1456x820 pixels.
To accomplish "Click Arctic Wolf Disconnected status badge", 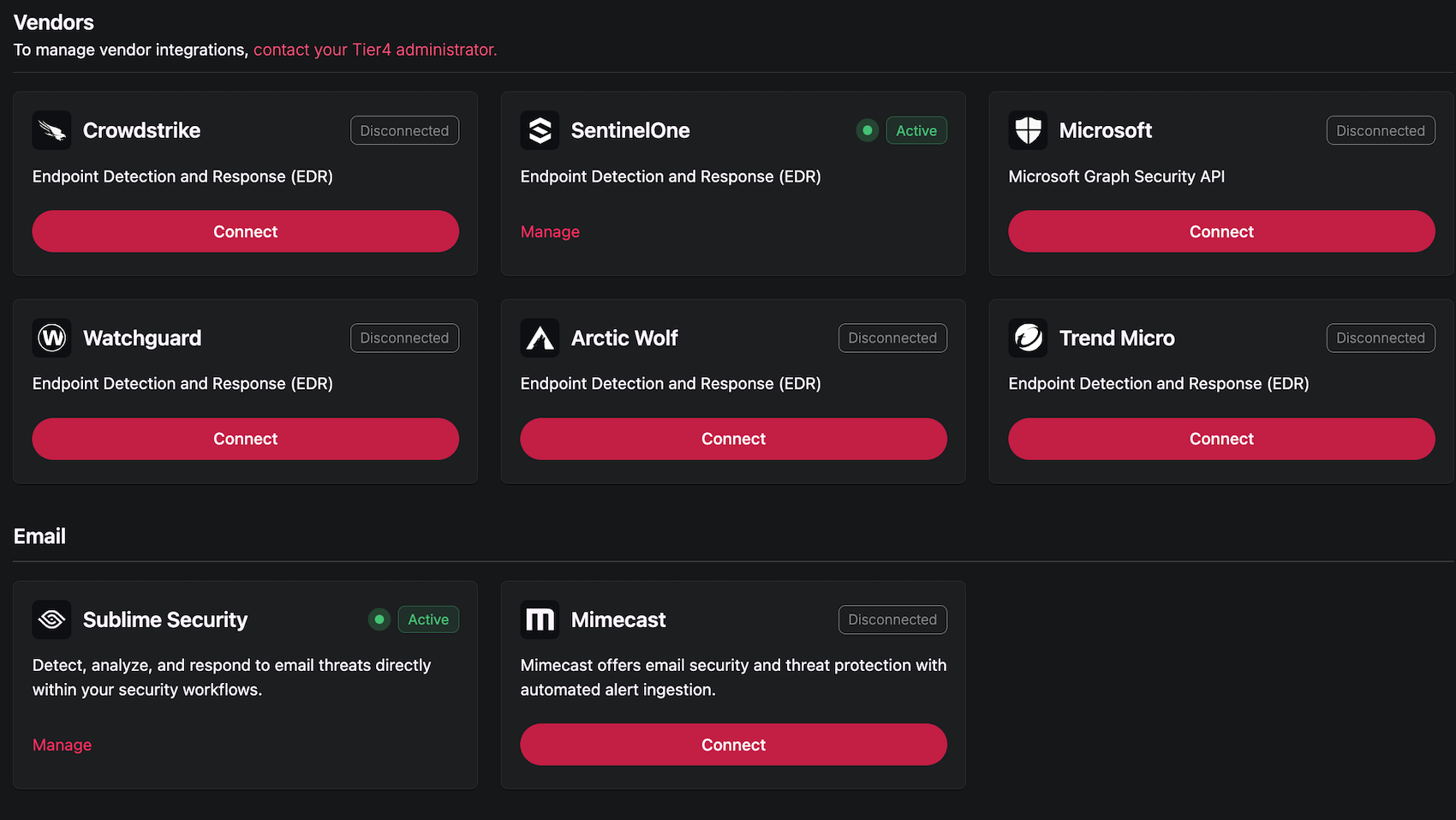I will tap(892, 338).
